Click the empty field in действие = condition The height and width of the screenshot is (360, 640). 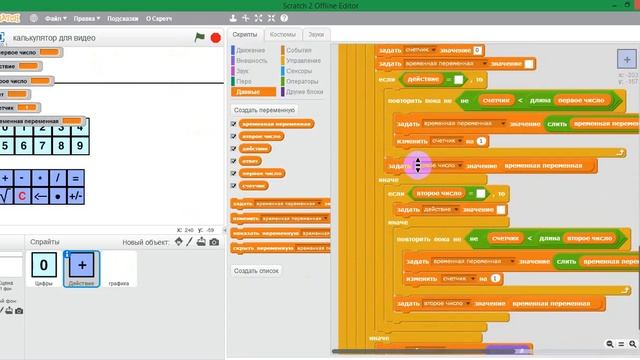point(458,80)
